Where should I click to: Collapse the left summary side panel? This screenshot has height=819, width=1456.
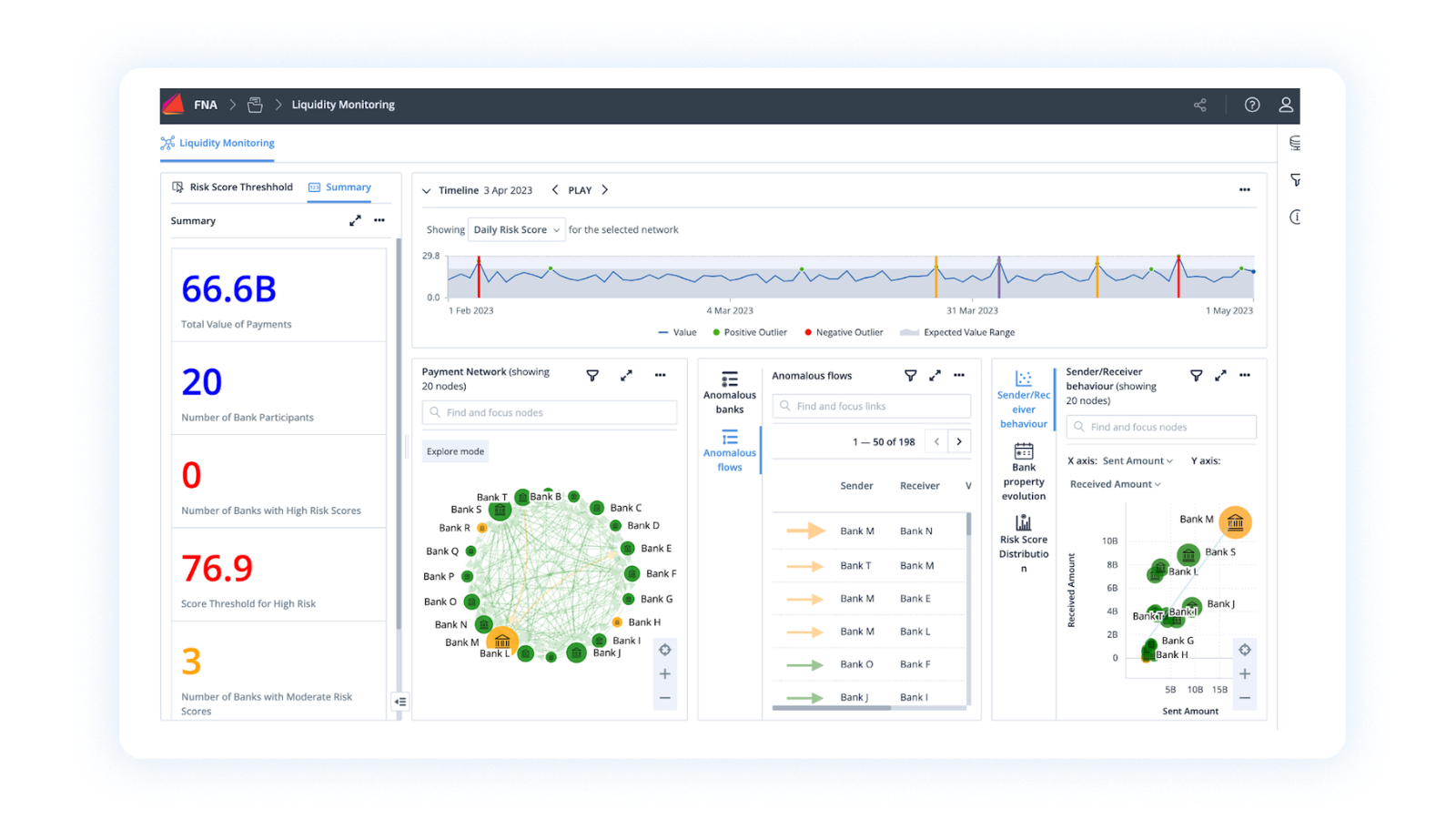[400, 702]
